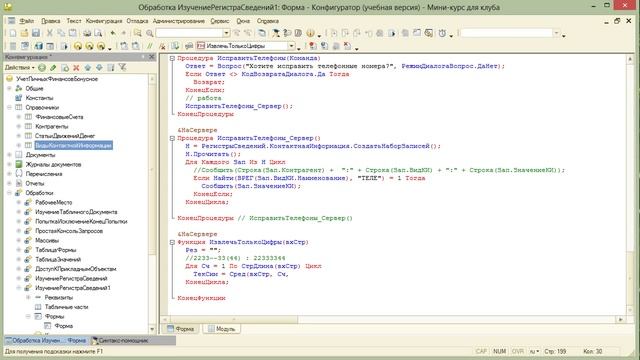
Task: Open the Сервис menu
Action: pyautogui.click(x=220, y=21)
